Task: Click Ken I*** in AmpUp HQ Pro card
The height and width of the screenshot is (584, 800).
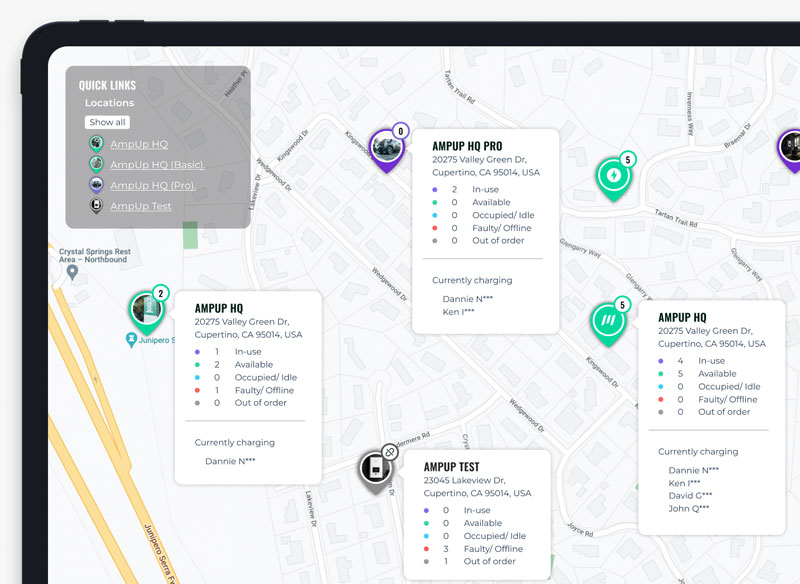Action: 458,312
